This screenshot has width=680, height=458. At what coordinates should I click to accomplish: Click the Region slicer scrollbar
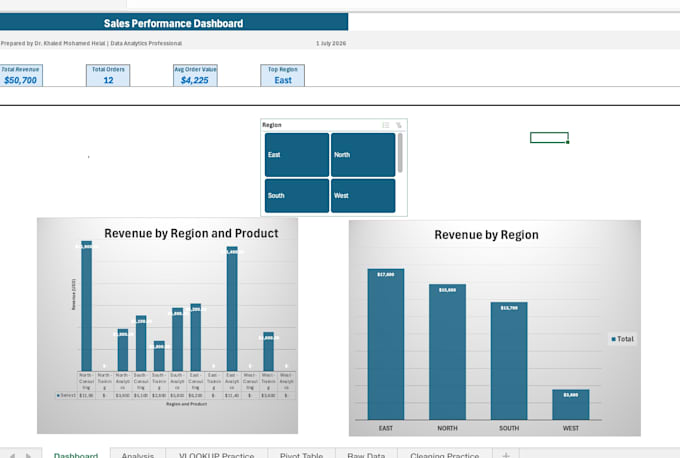(400, 153)
